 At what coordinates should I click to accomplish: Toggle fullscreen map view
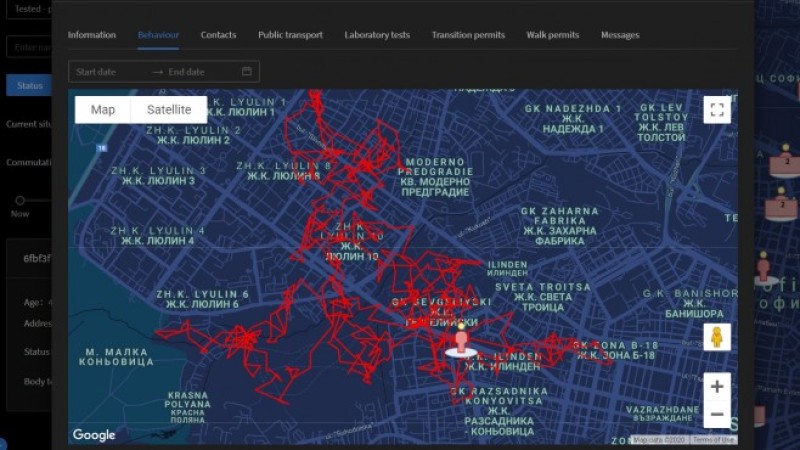click(717, 110)
